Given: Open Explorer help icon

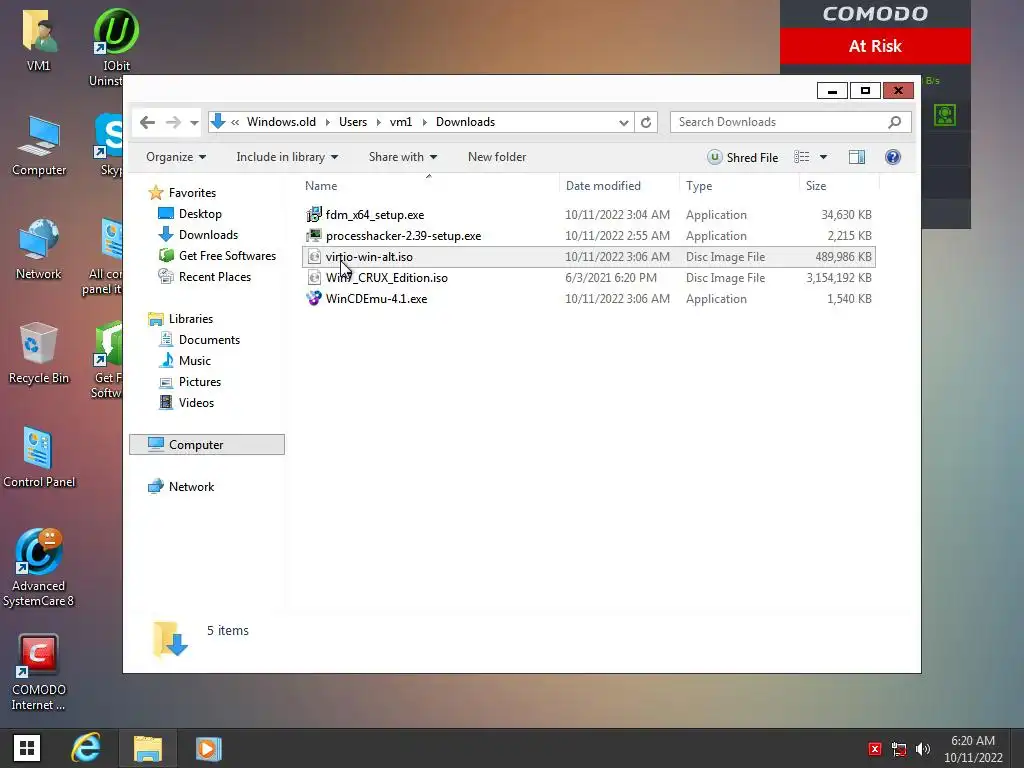Looking at the screenshot, I should (893, 157).
